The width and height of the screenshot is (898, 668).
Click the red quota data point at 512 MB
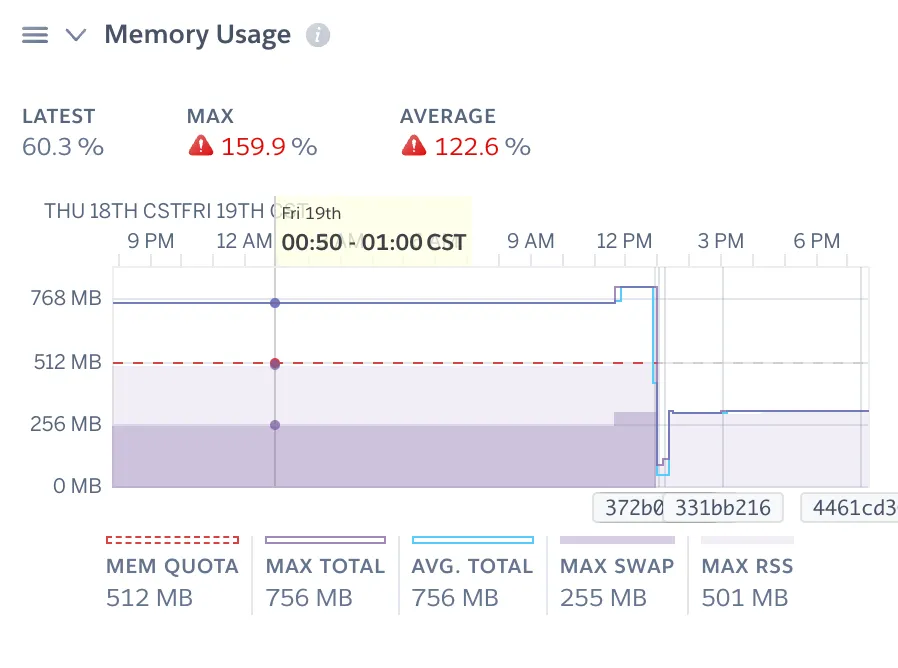pyautogui.click(x=275, y=363)
